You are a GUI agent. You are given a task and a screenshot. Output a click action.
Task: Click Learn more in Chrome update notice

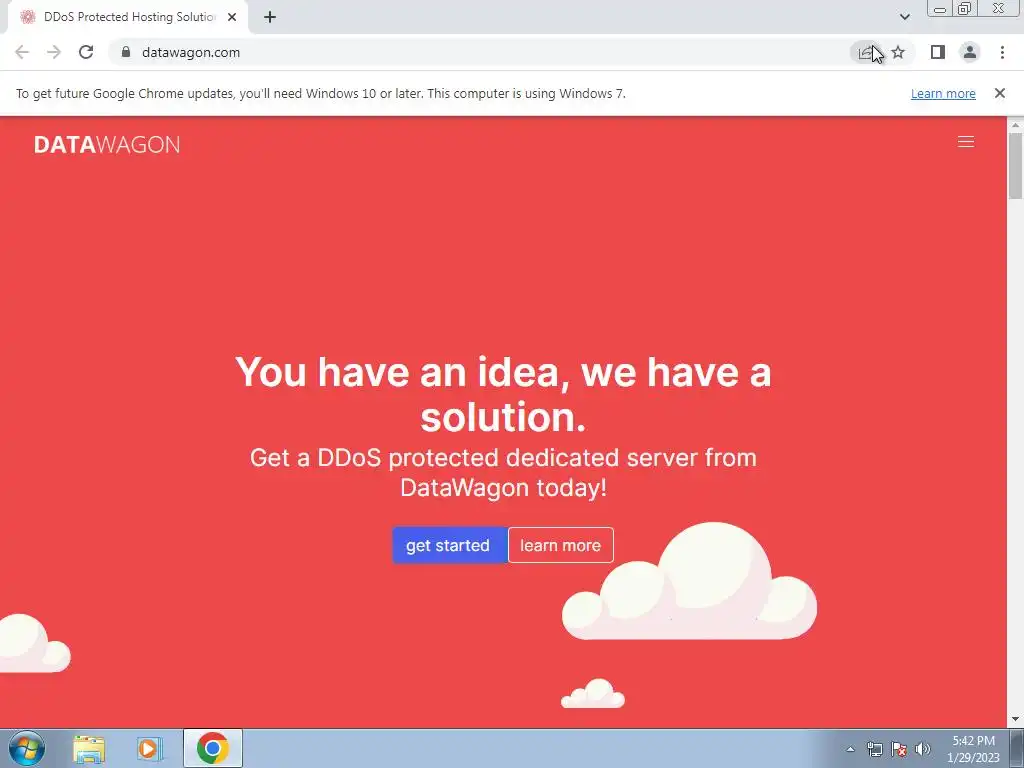(943, 93)
